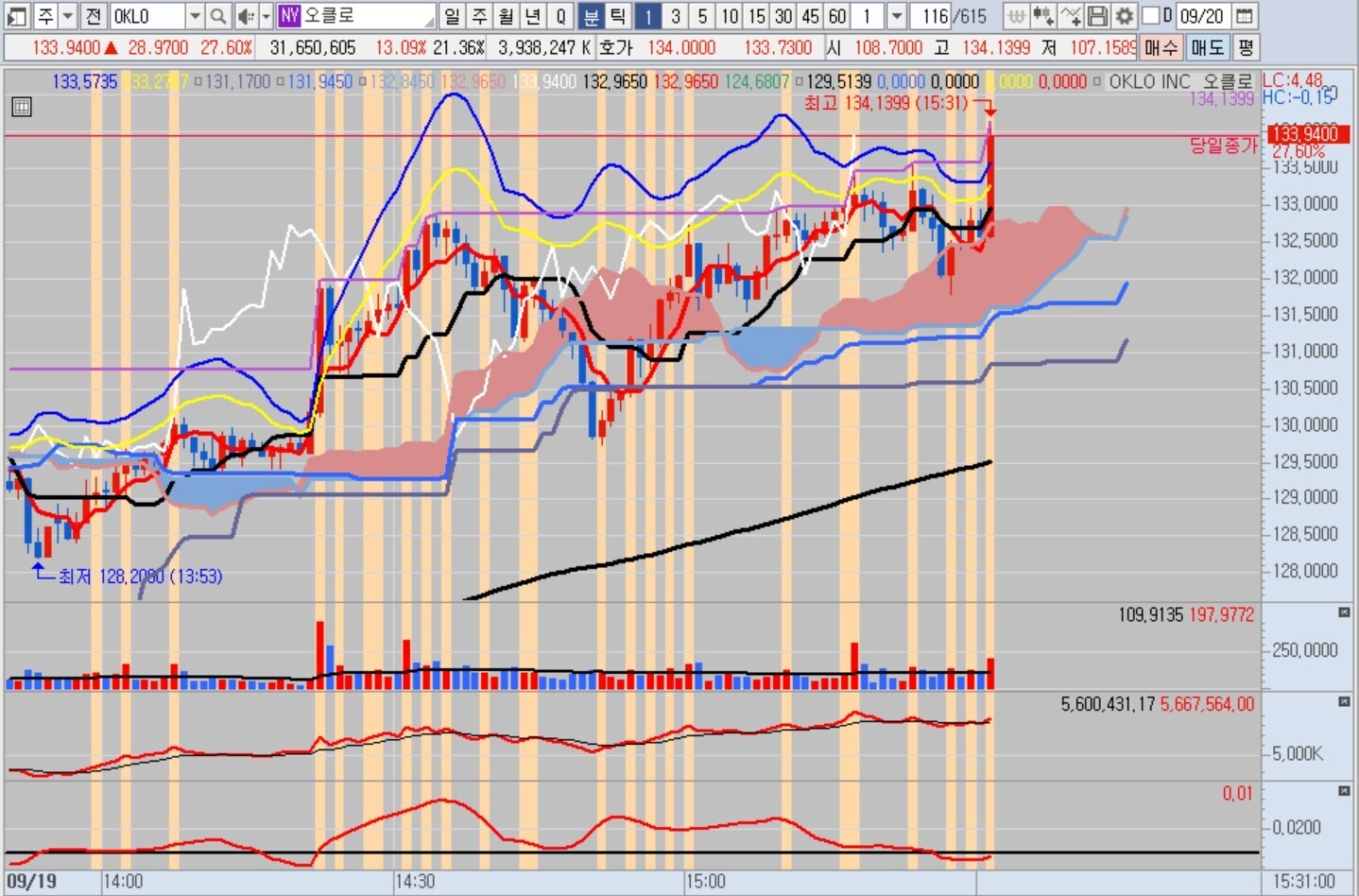1359x896 pixels.
Task: Click the 15:31:00 clock readout
Action: 1305,882
